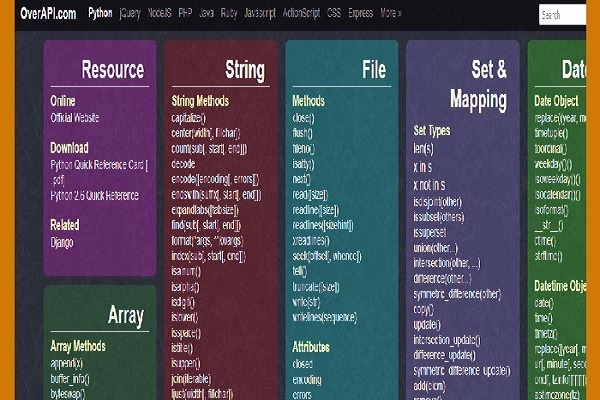Open the isdisjoint(other) link
This screenshot has width=600, height=400.
(x=437, y=202)
